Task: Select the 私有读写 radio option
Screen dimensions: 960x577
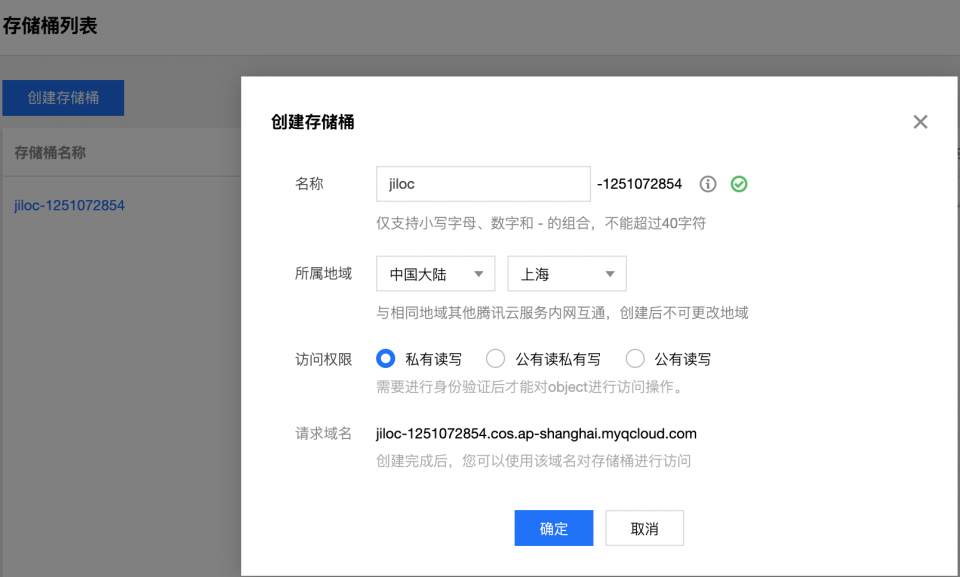Action: (x=385, y=358)
